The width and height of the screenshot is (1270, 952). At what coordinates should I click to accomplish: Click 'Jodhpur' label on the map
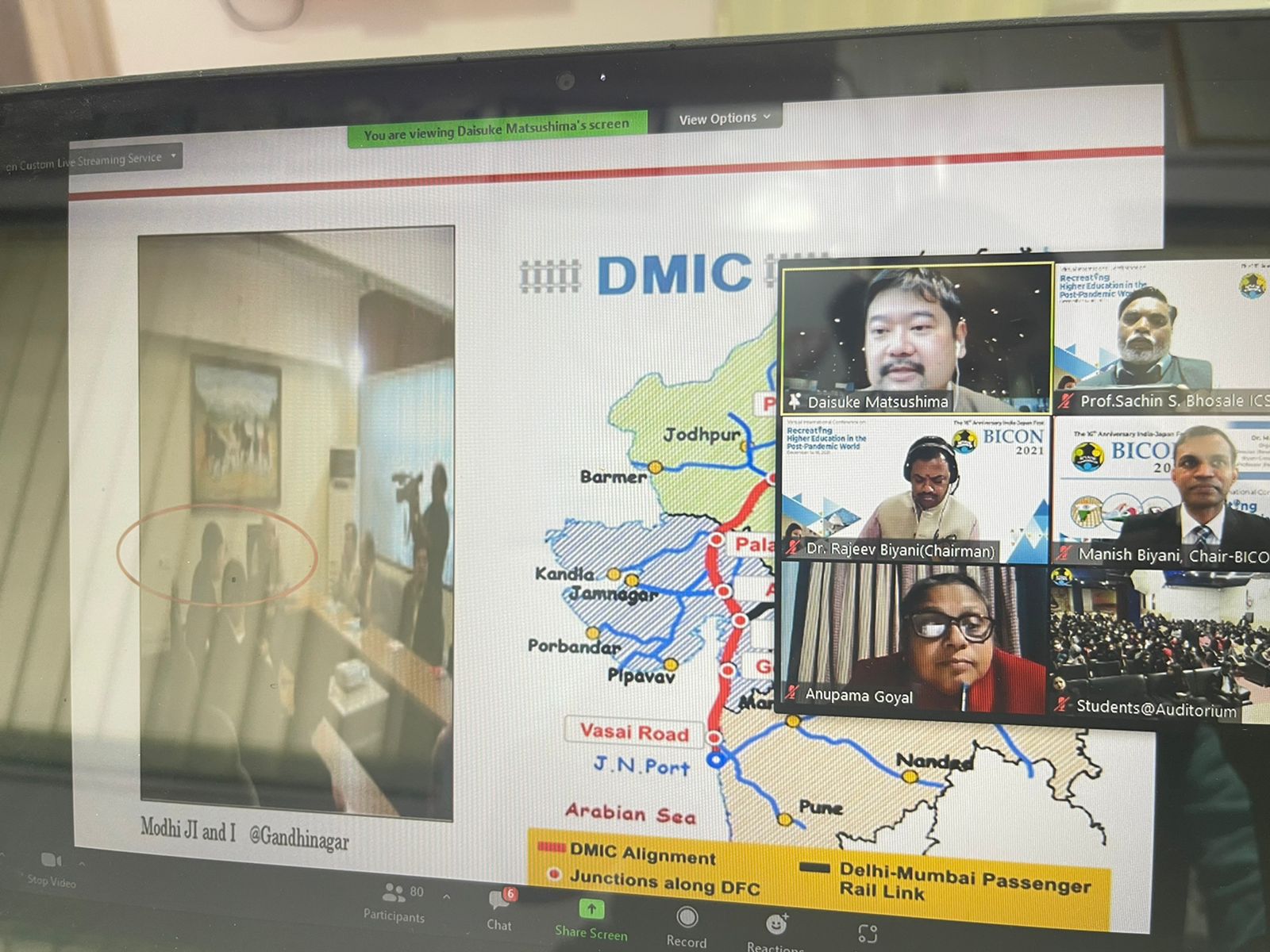click(x=702, y=435)
